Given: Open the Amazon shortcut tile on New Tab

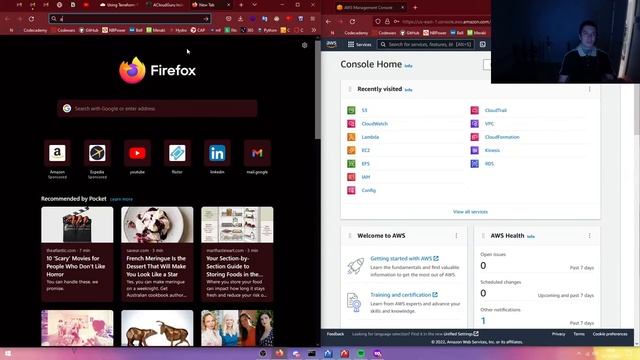Looking at the screenshot, I should pos(57,153).
